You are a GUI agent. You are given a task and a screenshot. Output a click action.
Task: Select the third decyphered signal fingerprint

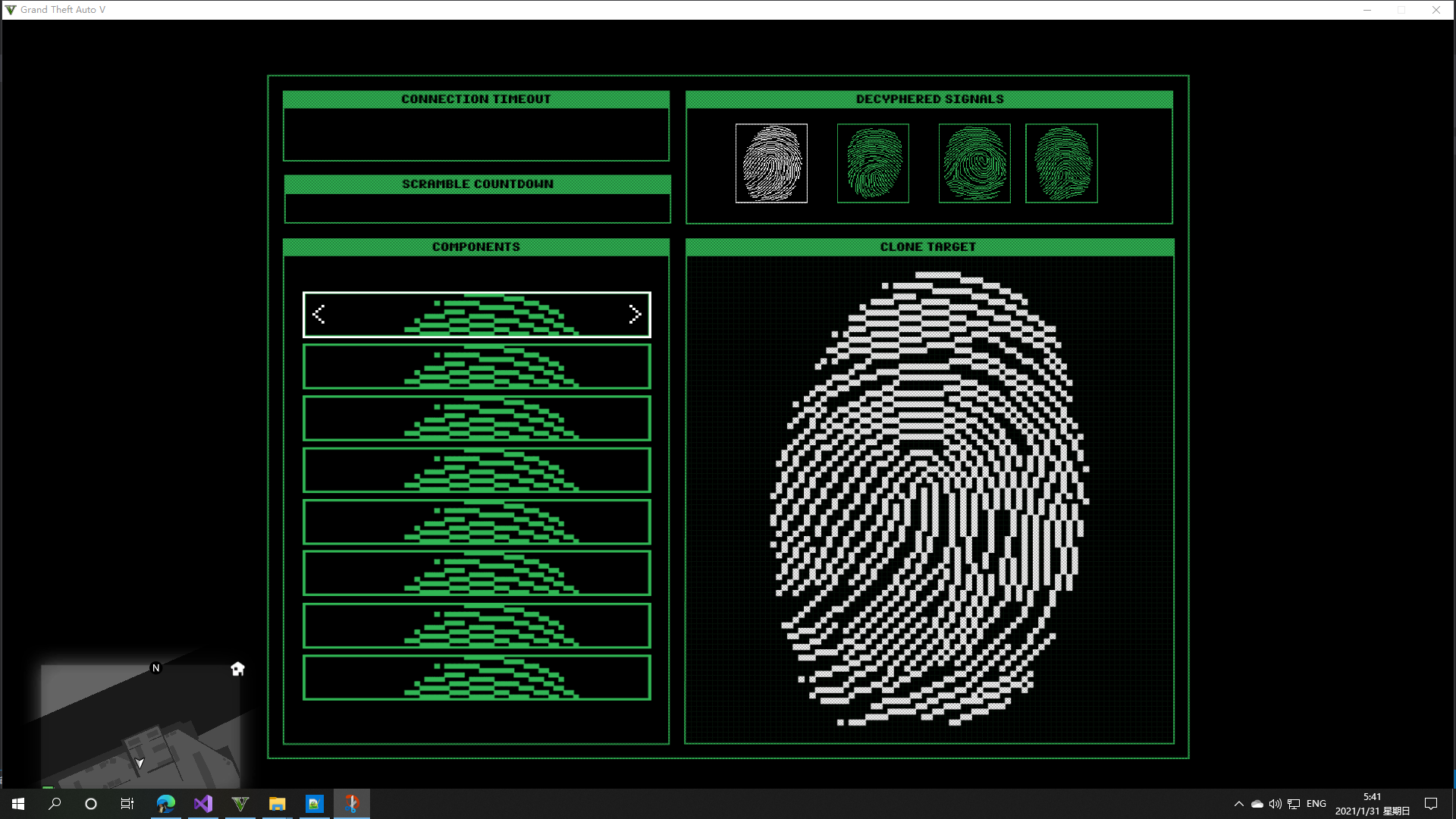pos(974,164)
